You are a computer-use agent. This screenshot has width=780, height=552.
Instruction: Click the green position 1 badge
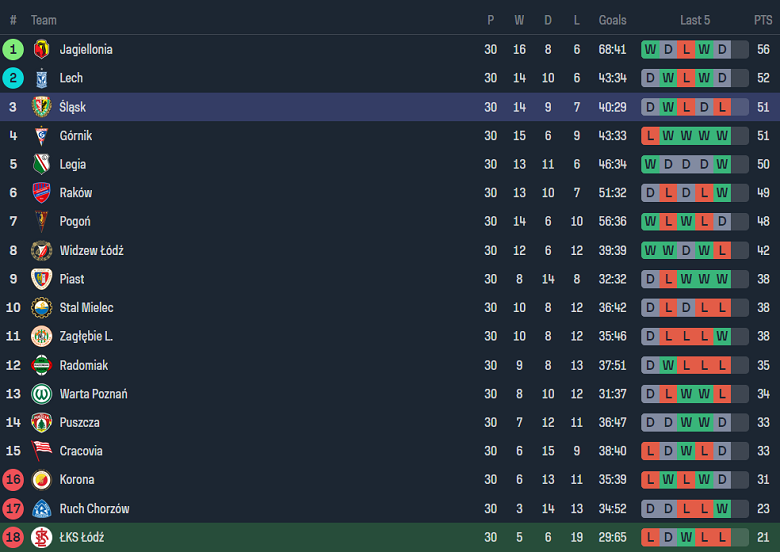click(x=13, y=49)
